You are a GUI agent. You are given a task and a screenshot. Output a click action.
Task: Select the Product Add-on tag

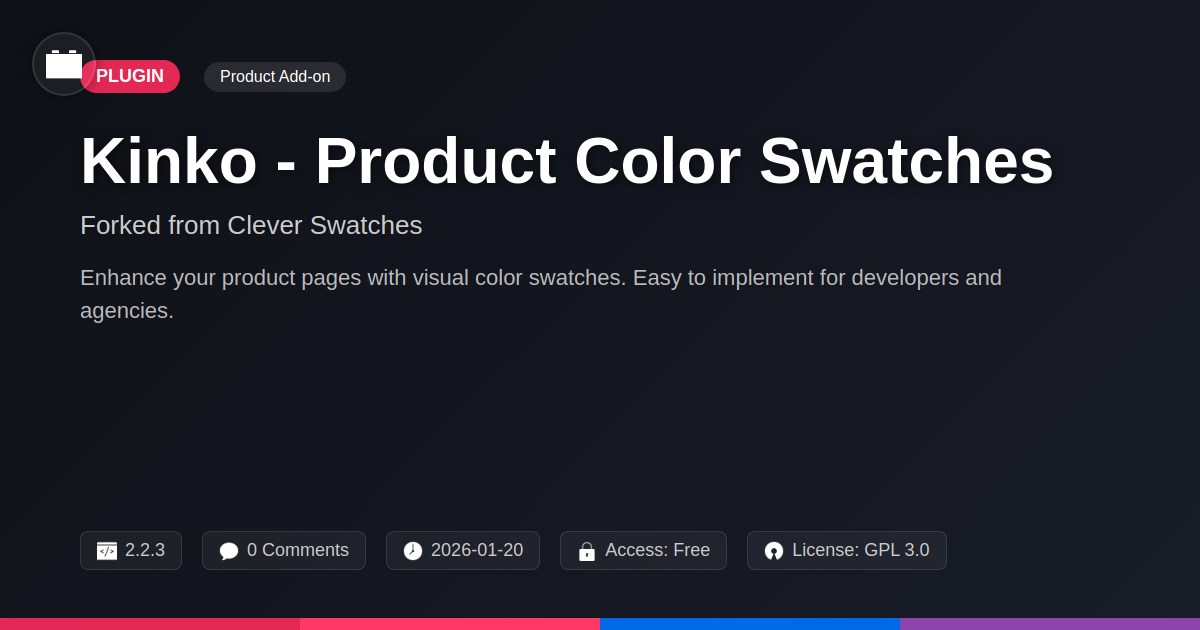[275, 77]
